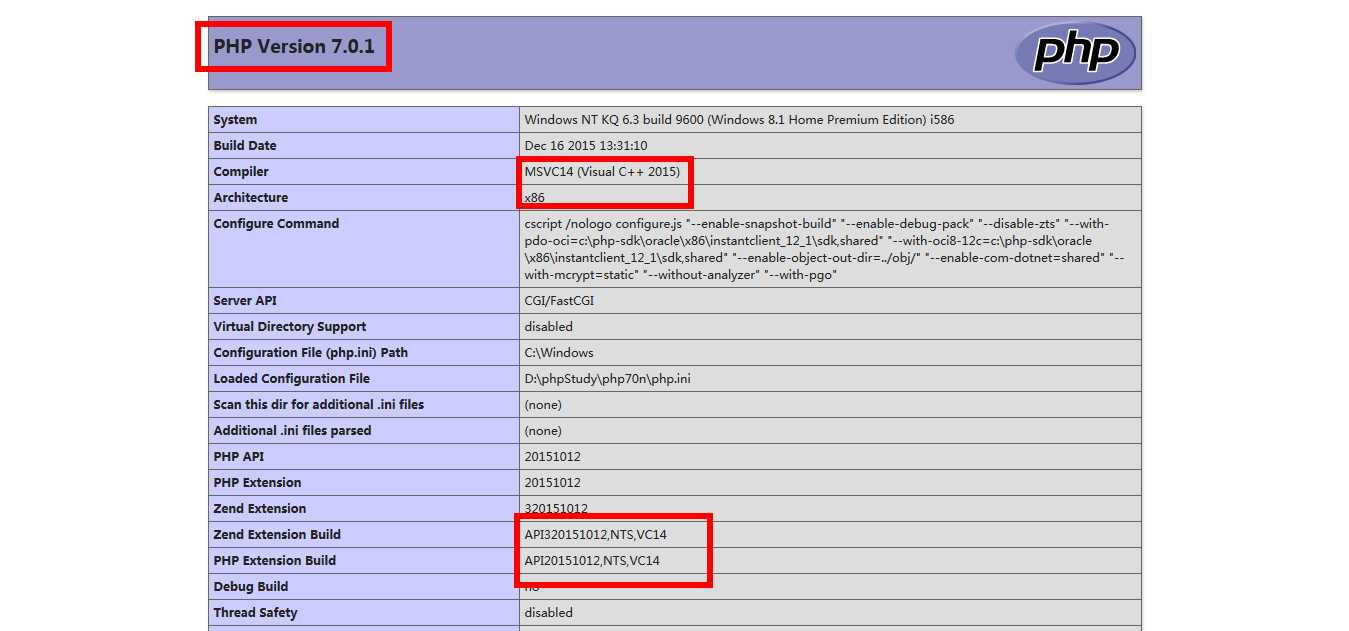Click the 'Build Date' label
Image resolution: width=1349 pixels, height=631 pixels.
point(244,146)
